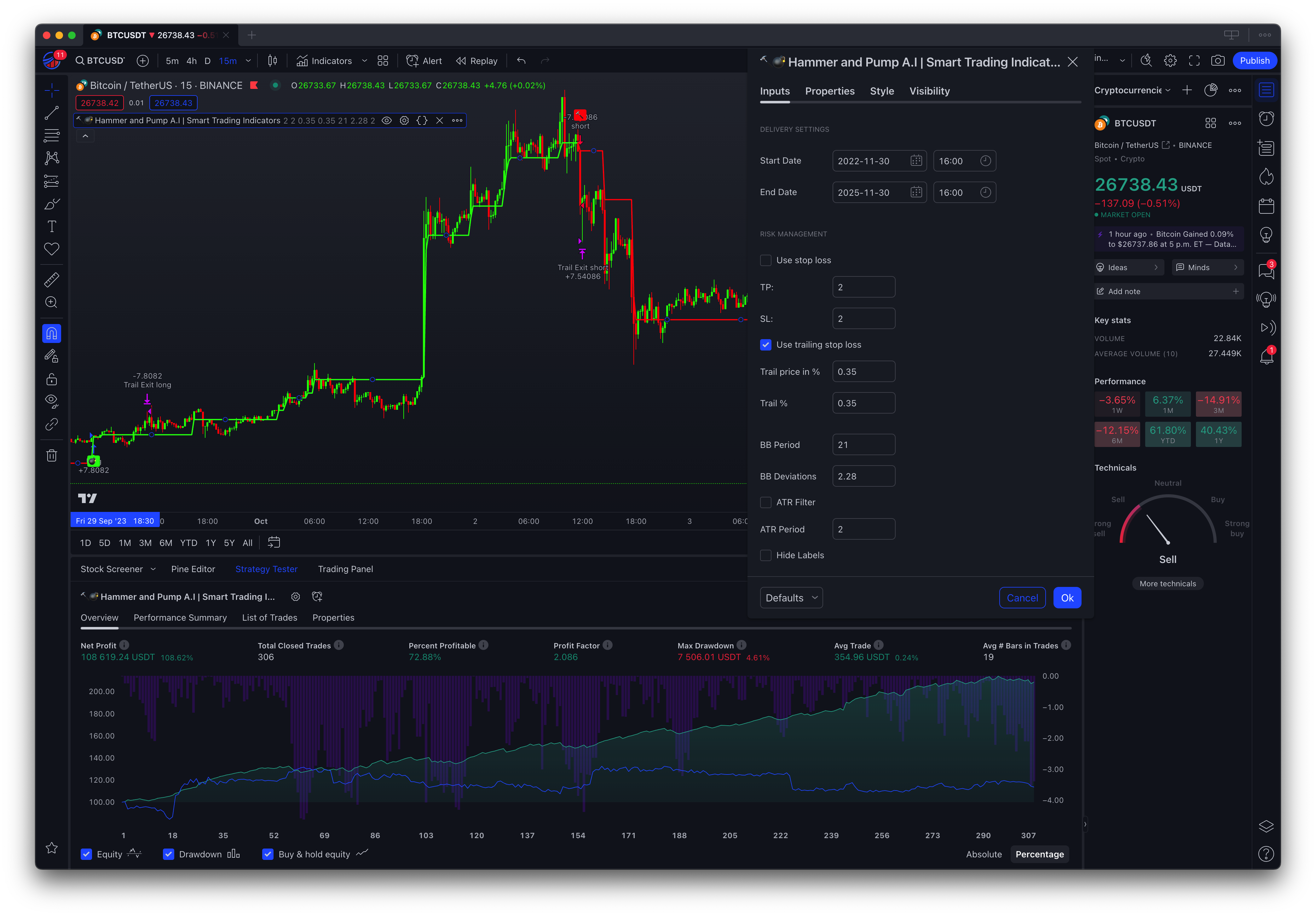
Task: Select the Text drawing tool
Action: (x=52, y=226)
